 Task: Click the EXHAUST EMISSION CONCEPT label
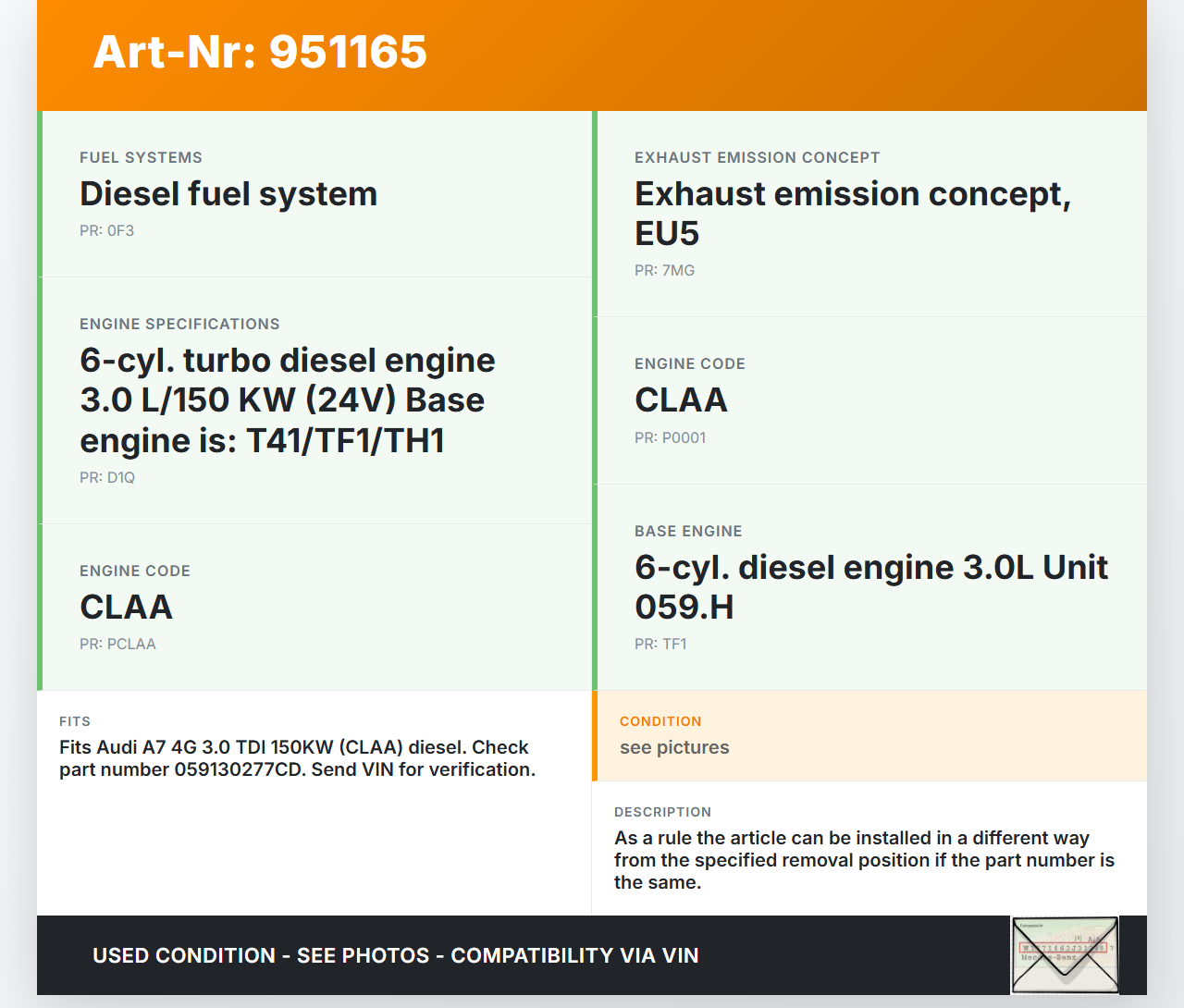click(757, 158)
